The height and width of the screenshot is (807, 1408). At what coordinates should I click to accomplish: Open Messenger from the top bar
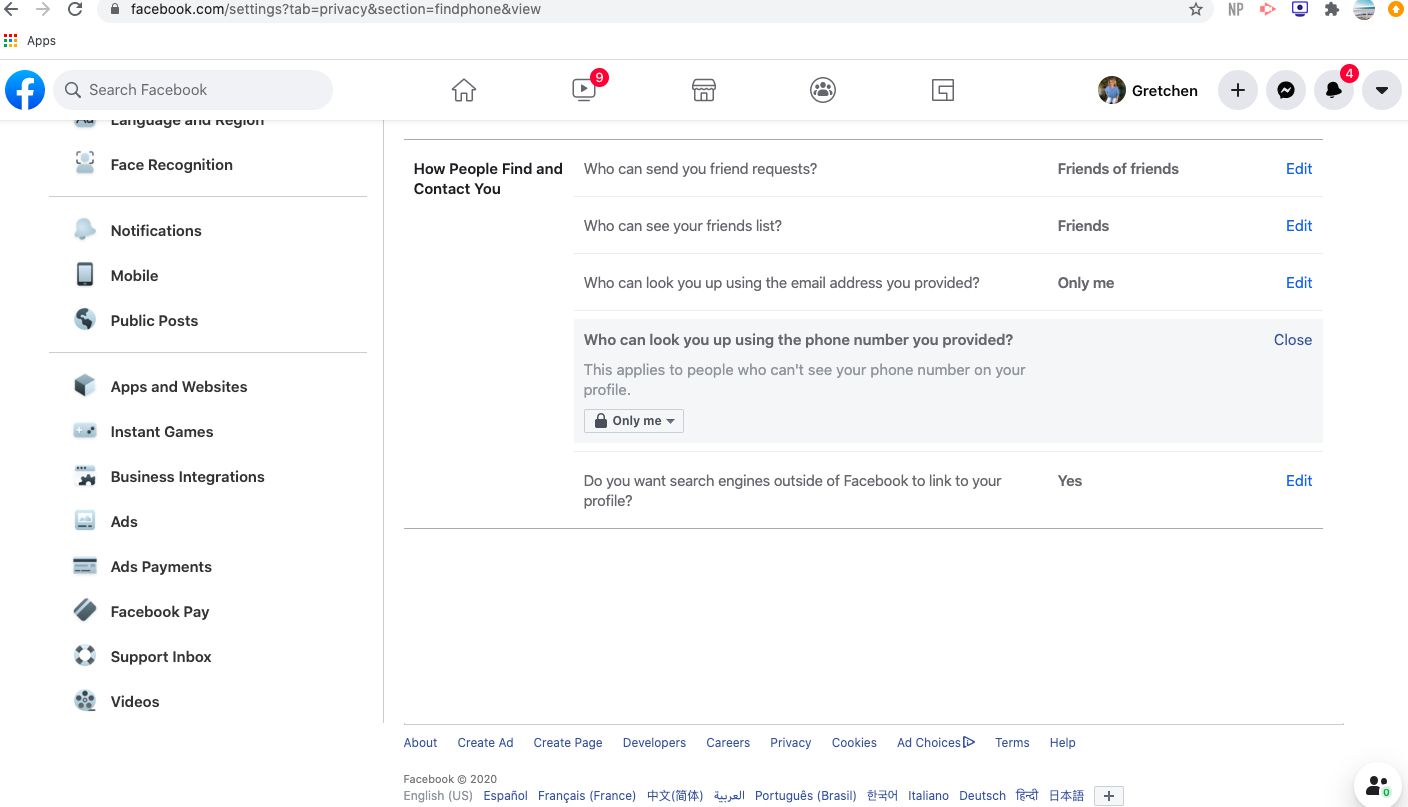click(x=1286, y=90)
